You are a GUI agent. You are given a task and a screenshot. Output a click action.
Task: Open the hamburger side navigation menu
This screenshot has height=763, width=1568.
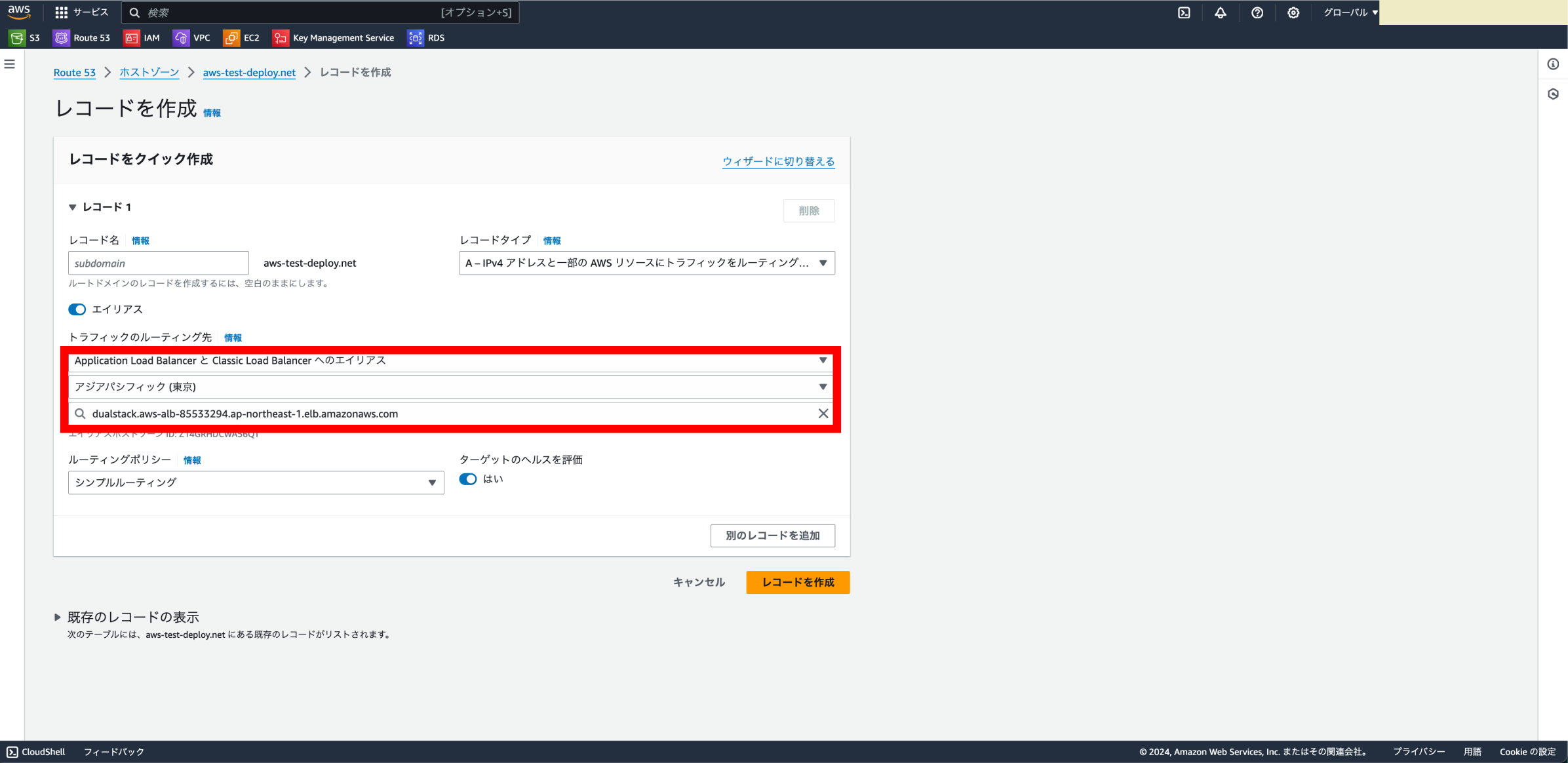pos(10,64)
